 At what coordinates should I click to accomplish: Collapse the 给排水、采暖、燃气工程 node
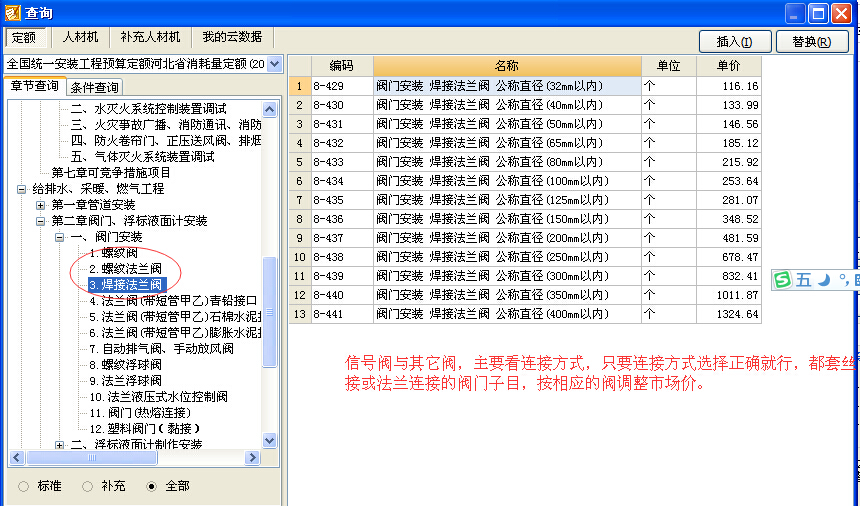21,189
